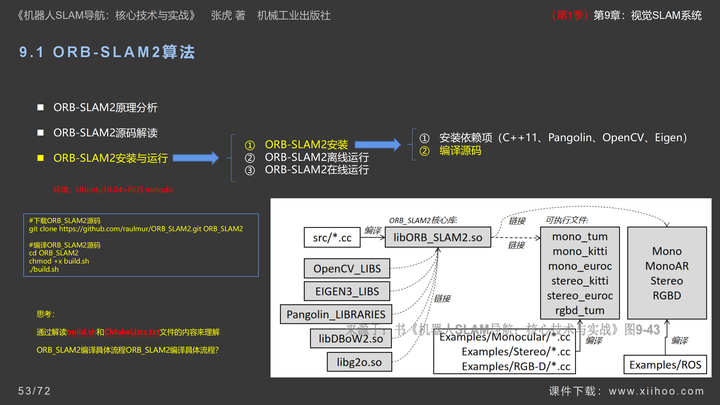This screenshot has height=405, width=720.
Task: Click the author name '张虎 著'
Action: coord(228,16)
